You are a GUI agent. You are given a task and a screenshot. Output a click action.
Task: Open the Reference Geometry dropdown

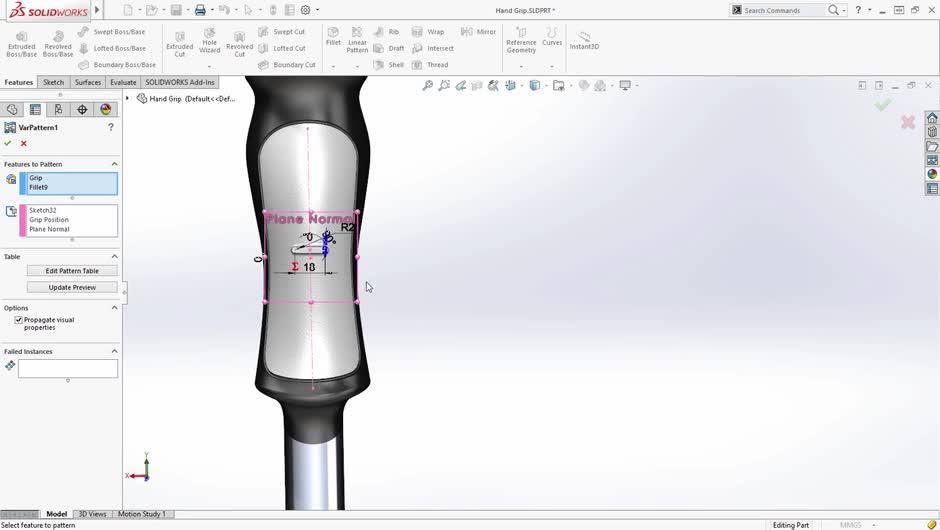pyautogui.click(x=521, y=66)
